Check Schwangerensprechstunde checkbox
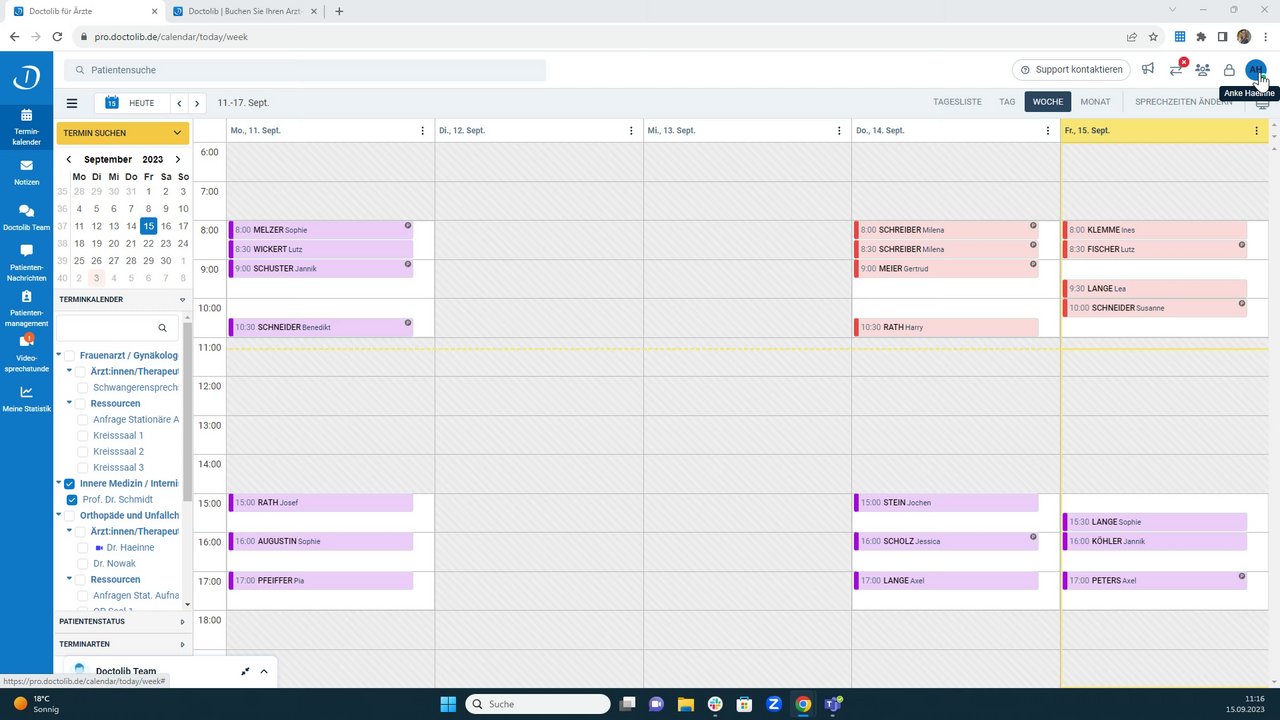The image size is (1280, 720). click(x=83, y=387)
